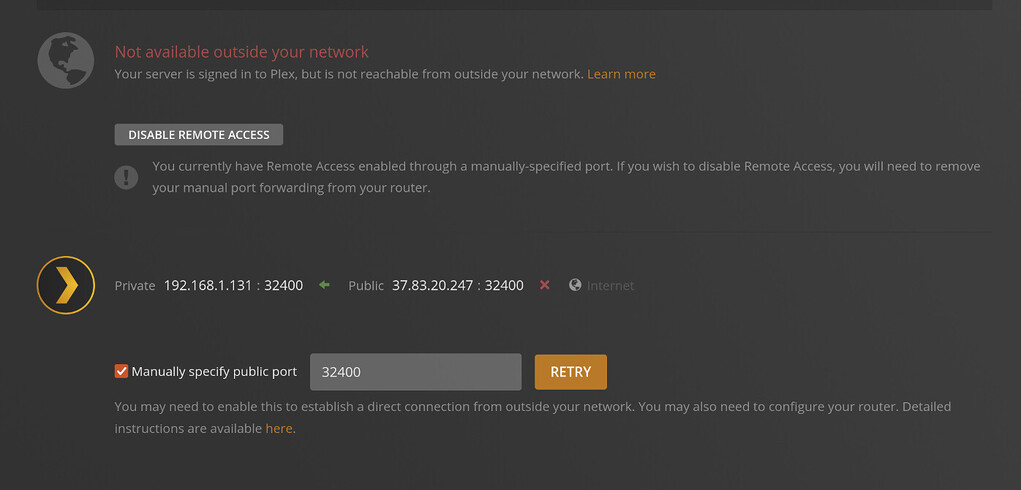Uncheck the Manually specify public port checkbox
Screen dimensions: 1021x490
pyautogui.click(x=122, y=371)
